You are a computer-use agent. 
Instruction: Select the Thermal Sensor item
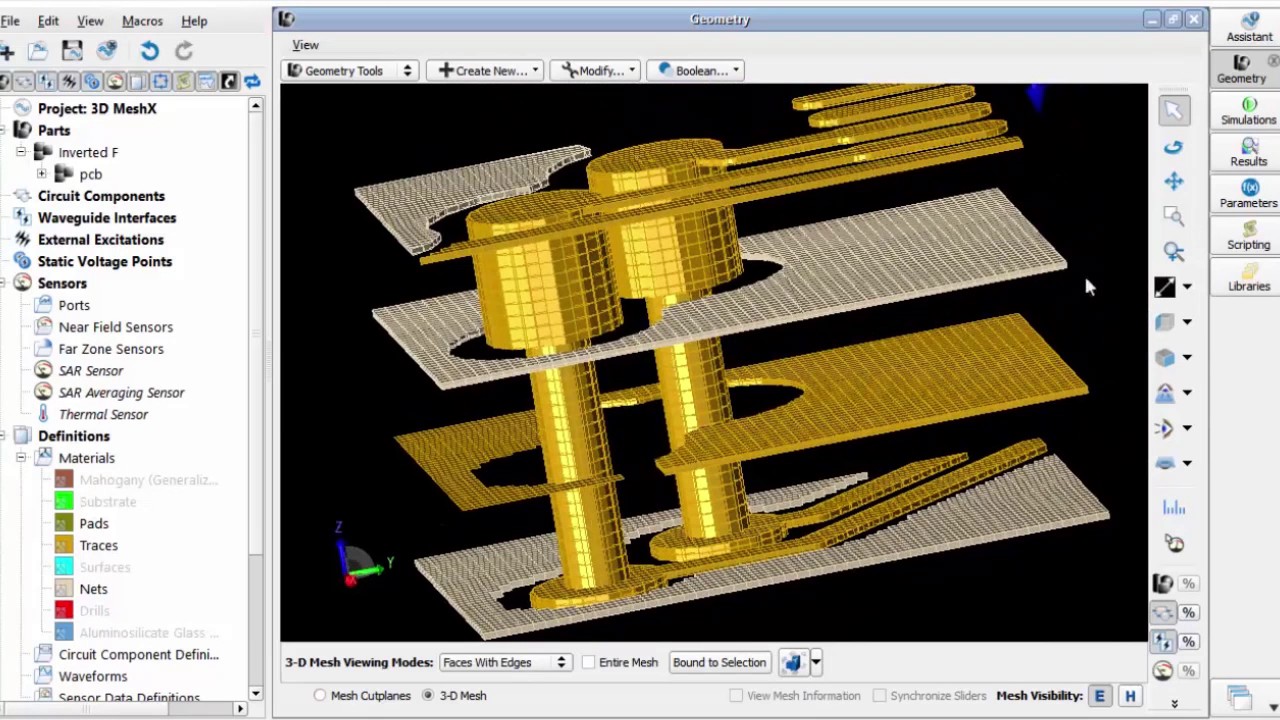pos(103,414)
